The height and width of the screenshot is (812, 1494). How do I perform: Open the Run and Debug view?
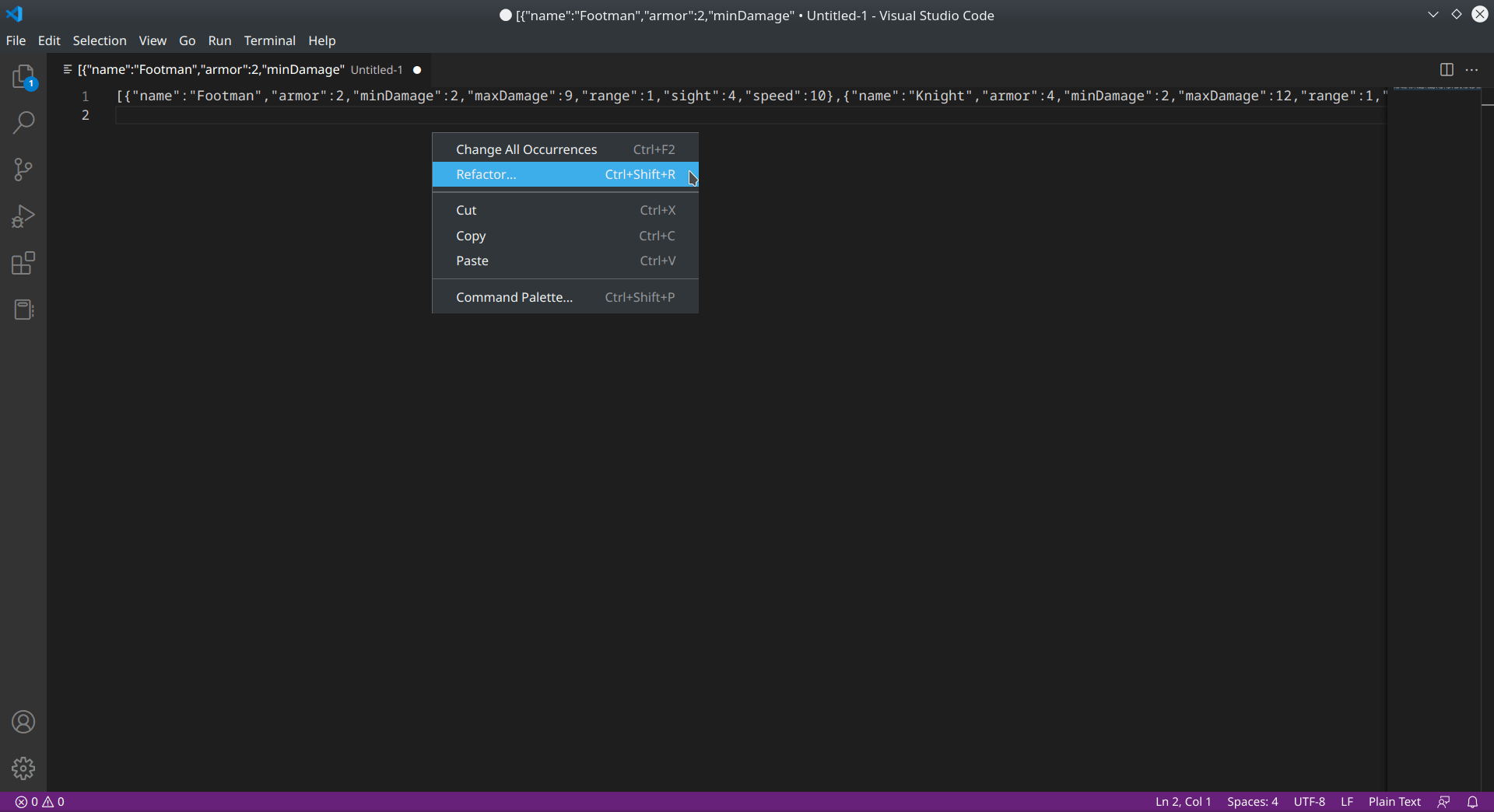[x=23, y=216]
